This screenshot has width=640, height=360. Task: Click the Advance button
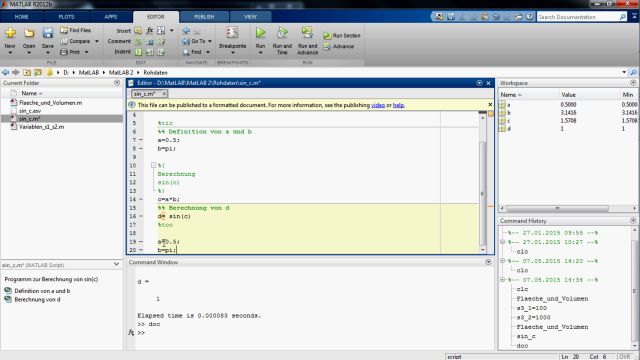click(x=339, y=47)
